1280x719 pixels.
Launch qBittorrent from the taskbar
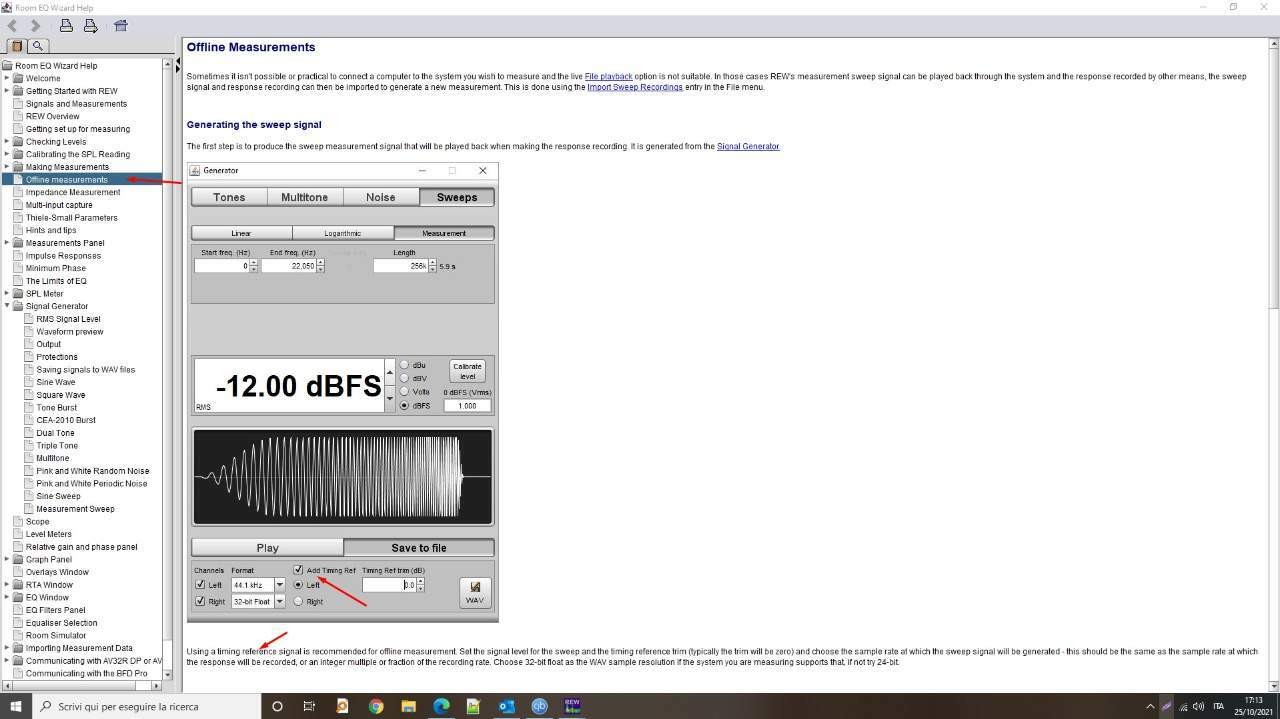(x=539, y=706)
